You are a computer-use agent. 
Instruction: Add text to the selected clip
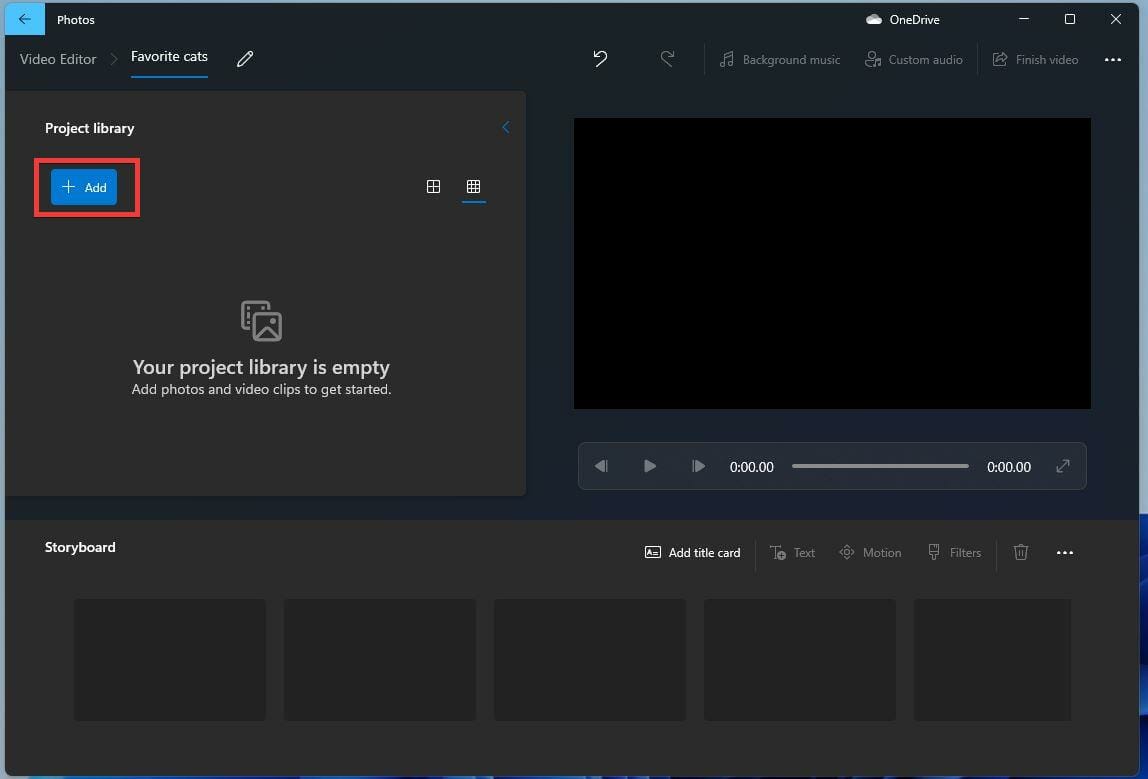click(791, 552)
